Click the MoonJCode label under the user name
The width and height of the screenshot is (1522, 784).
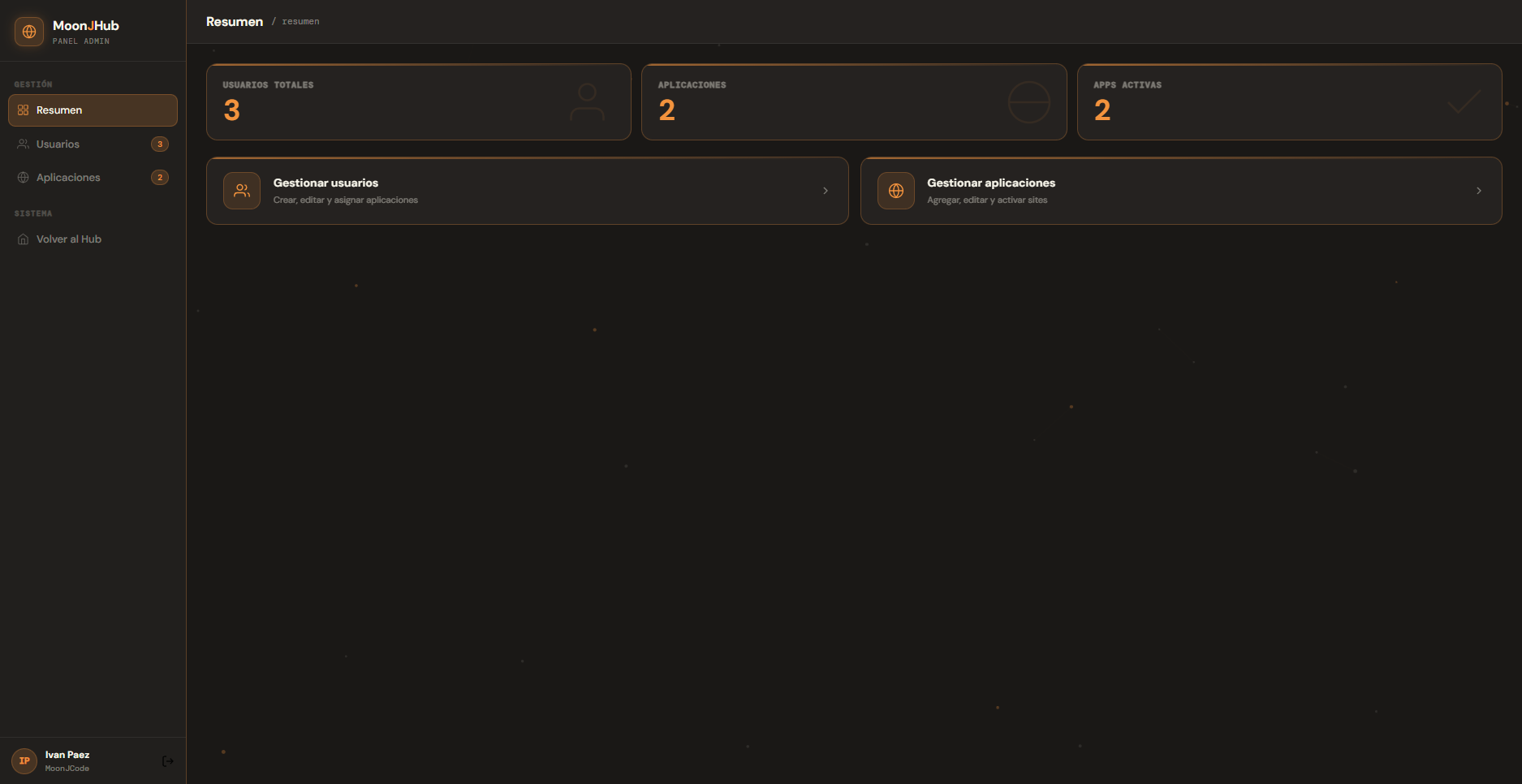[x=67, y=769]
